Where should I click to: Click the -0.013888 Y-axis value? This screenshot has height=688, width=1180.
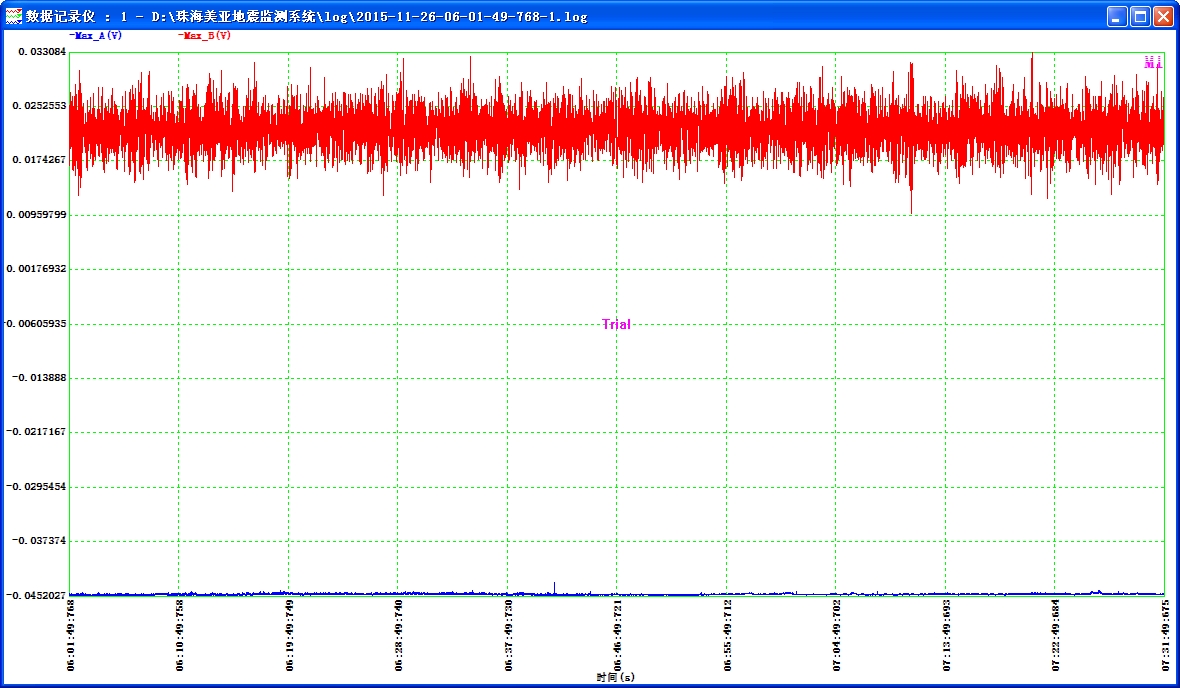tap(39, 378)
